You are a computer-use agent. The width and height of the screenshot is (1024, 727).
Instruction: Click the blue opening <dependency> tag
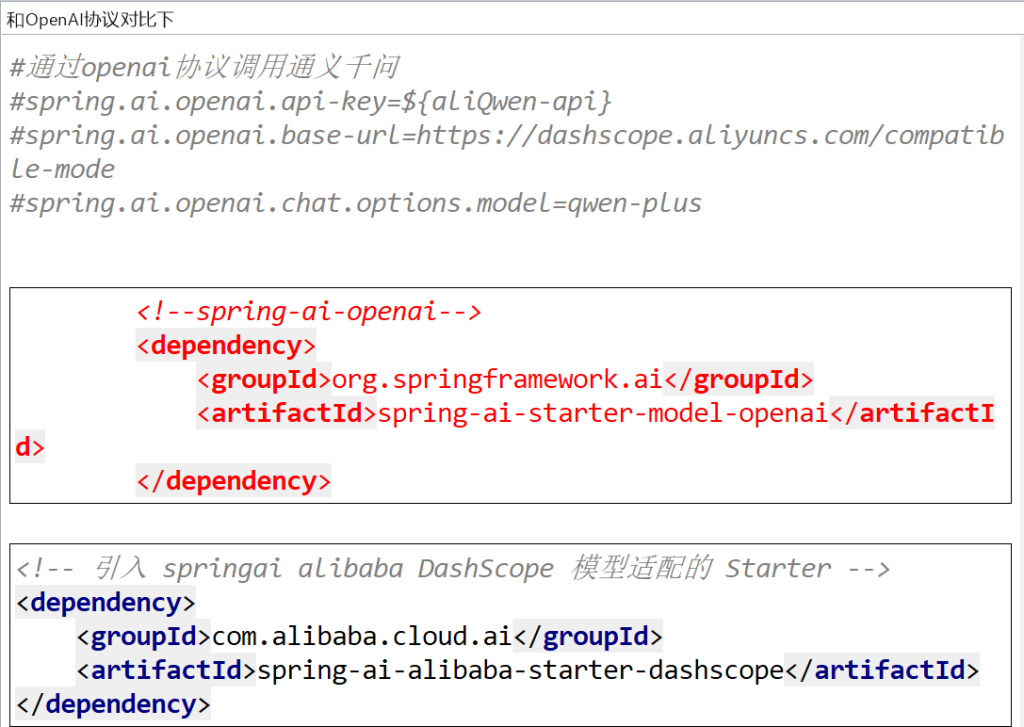(x=106, y=603)
